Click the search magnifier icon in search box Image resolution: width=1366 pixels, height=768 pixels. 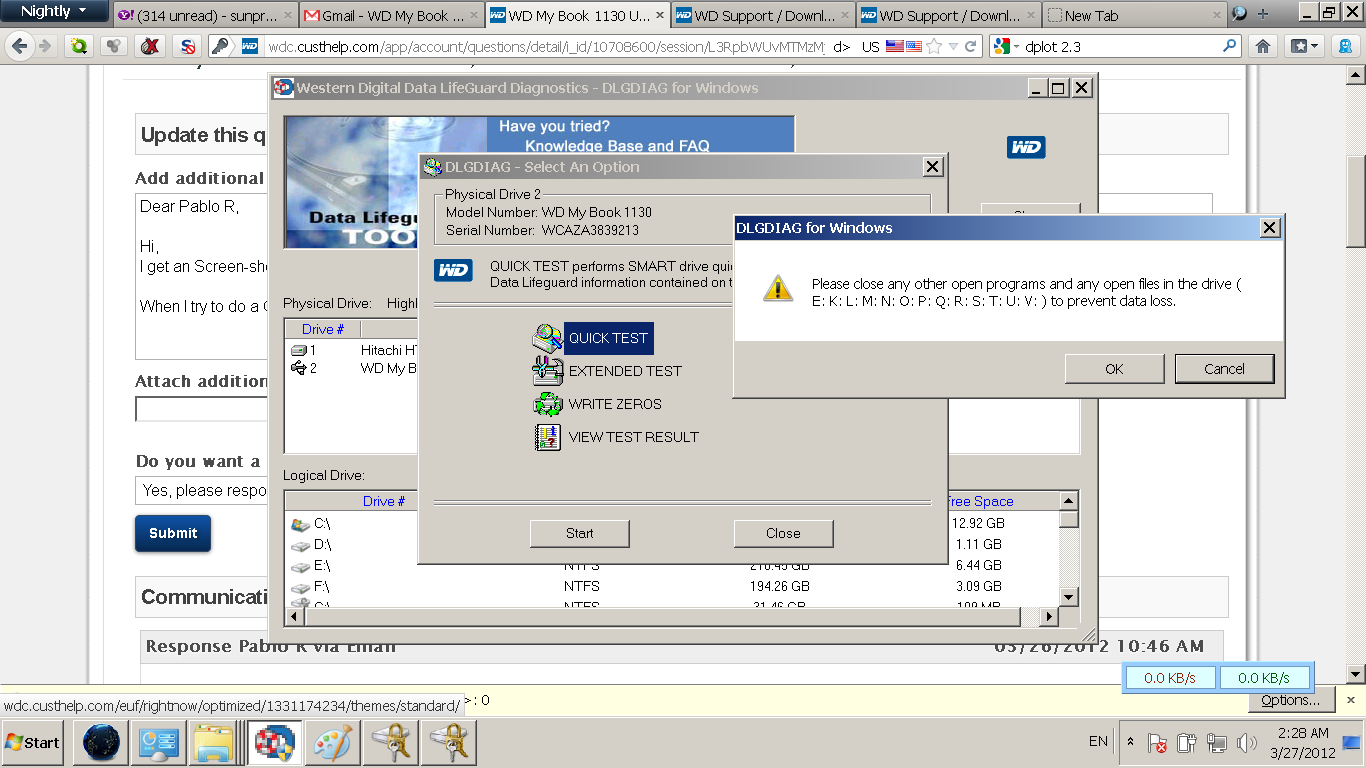click(1230, 46)
